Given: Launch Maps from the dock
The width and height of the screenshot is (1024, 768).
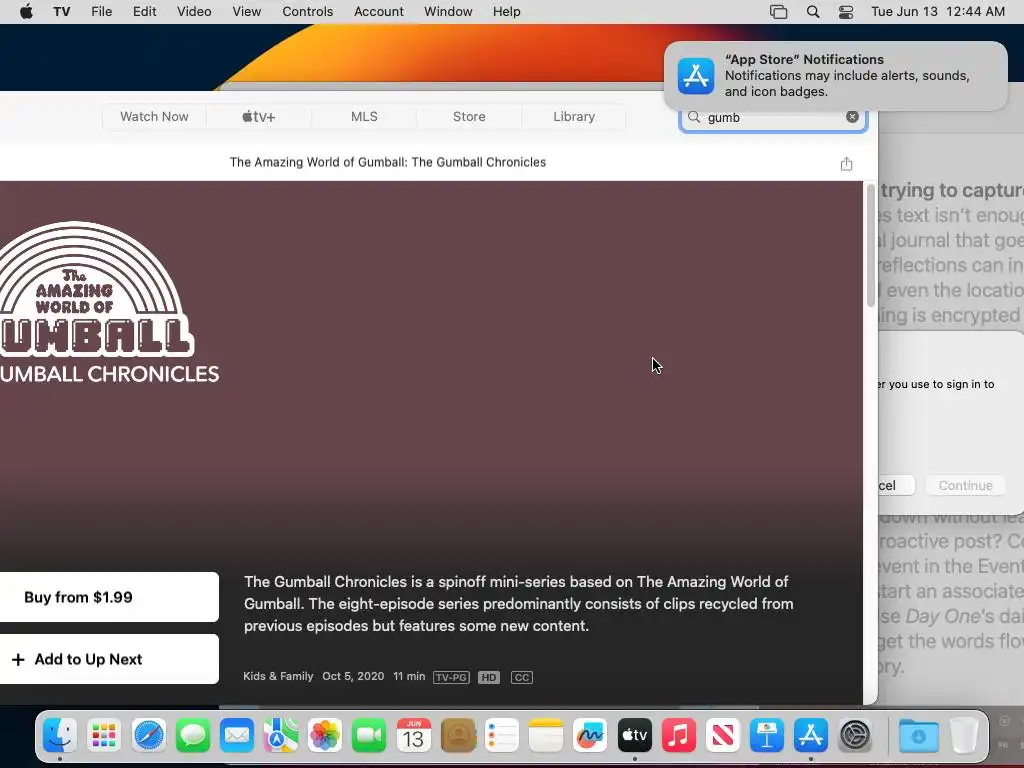Looking at the screenshot, I should click(281, 735).
